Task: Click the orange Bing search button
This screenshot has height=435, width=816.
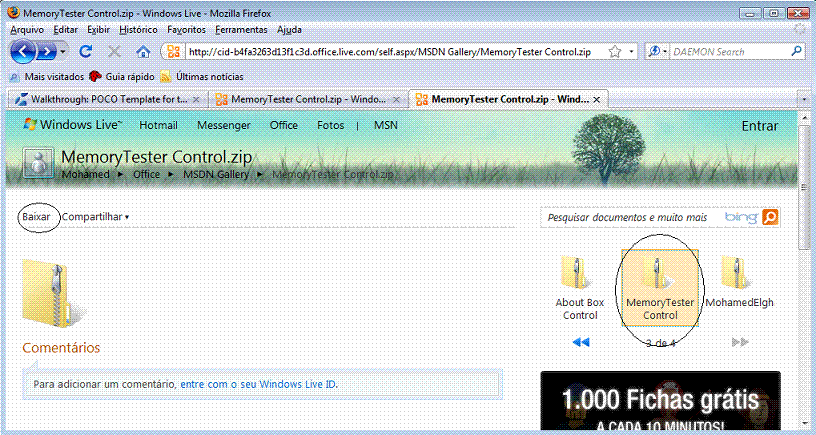Action: 771,217
